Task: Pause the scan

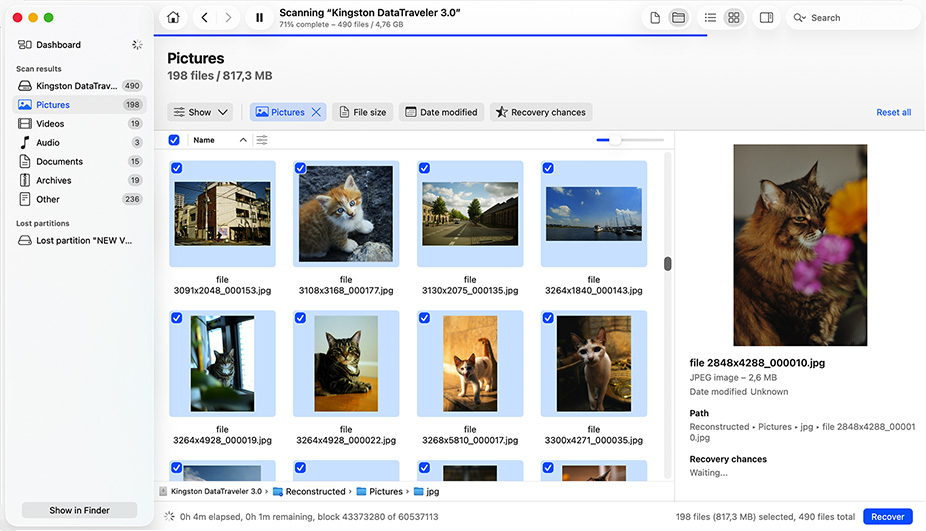Action: click(x=259, y=18)
